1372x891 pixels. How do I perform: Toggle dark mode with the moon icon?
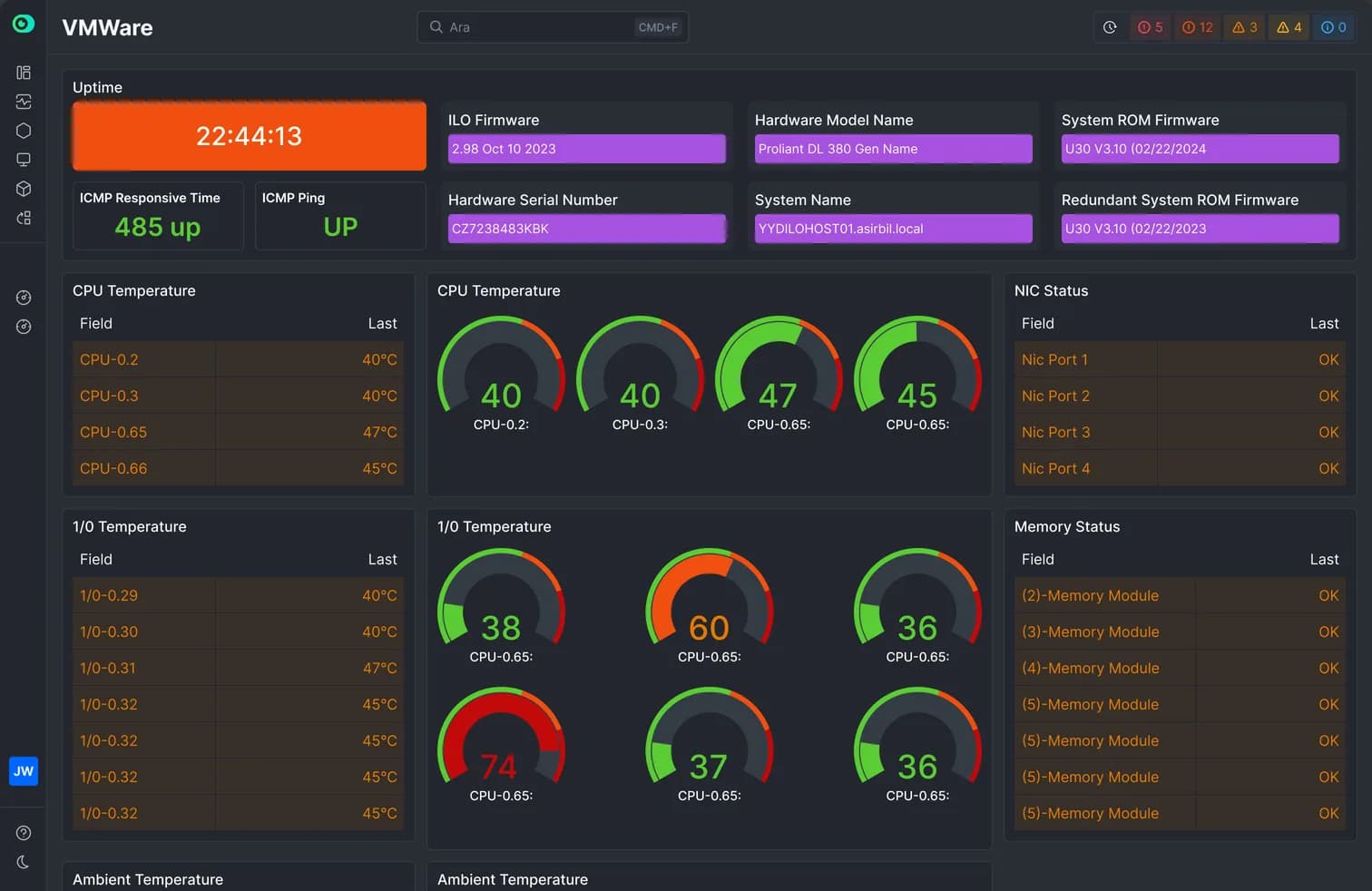click(x=24, y=862)
